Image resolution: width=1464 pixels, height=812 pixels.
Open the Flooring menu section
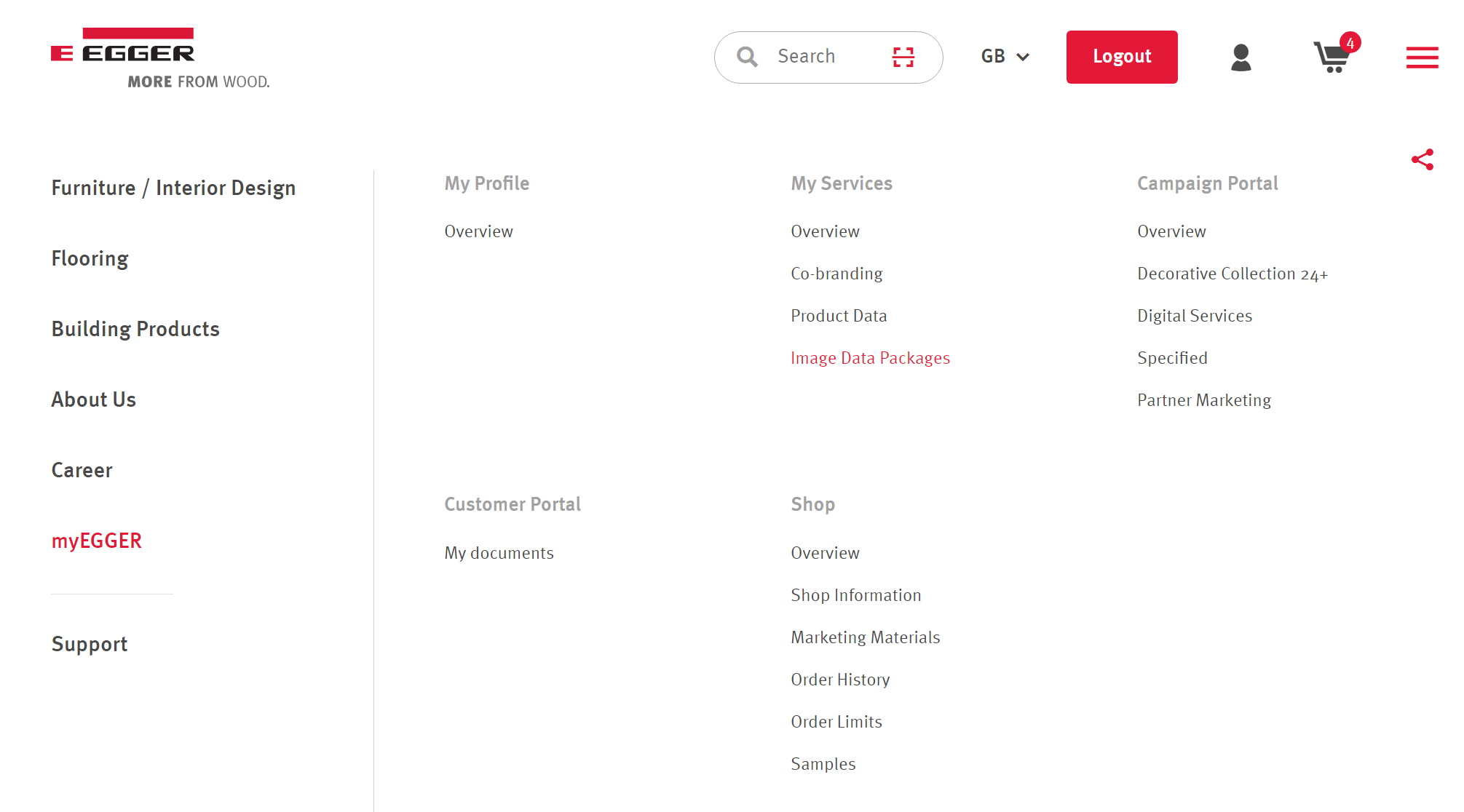coord(90,258)
